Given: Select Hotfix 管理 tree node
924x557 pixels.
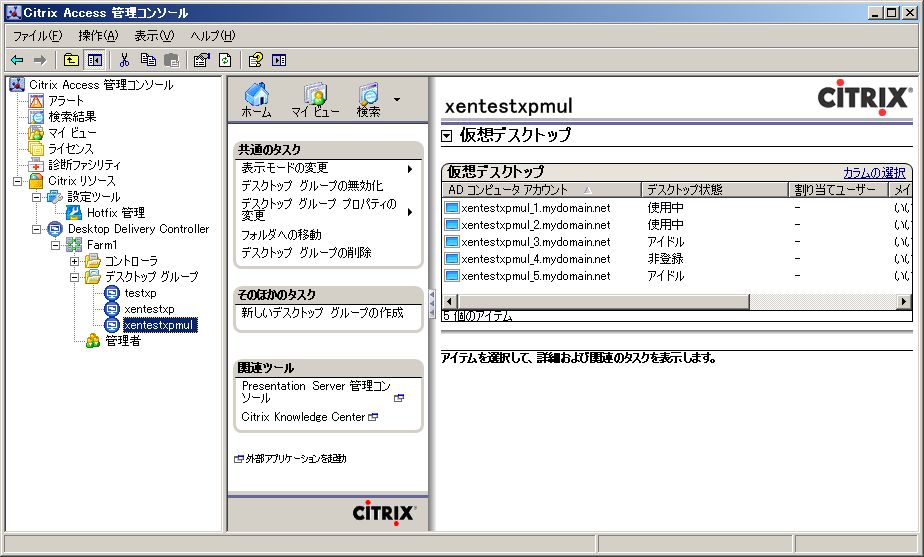Looking at the screenshot, I should tap(116, 213).
